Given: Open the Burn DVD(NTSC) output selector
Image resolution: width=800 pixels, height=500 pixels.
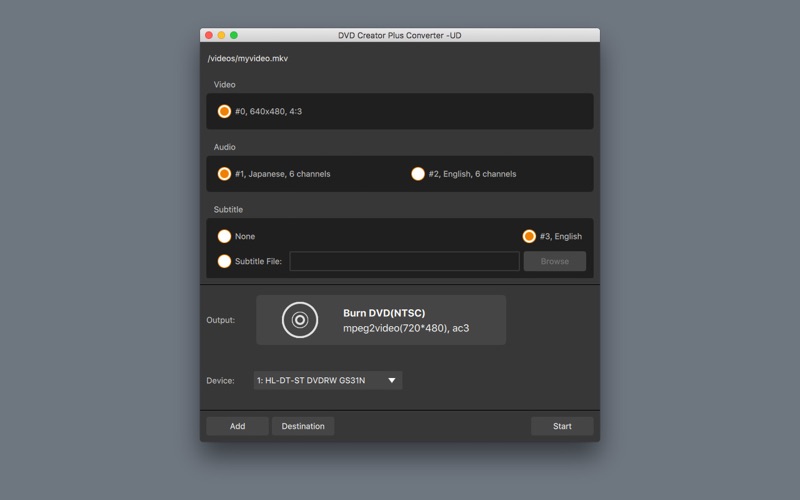Looking at the screenshot, I should (381, 320).
